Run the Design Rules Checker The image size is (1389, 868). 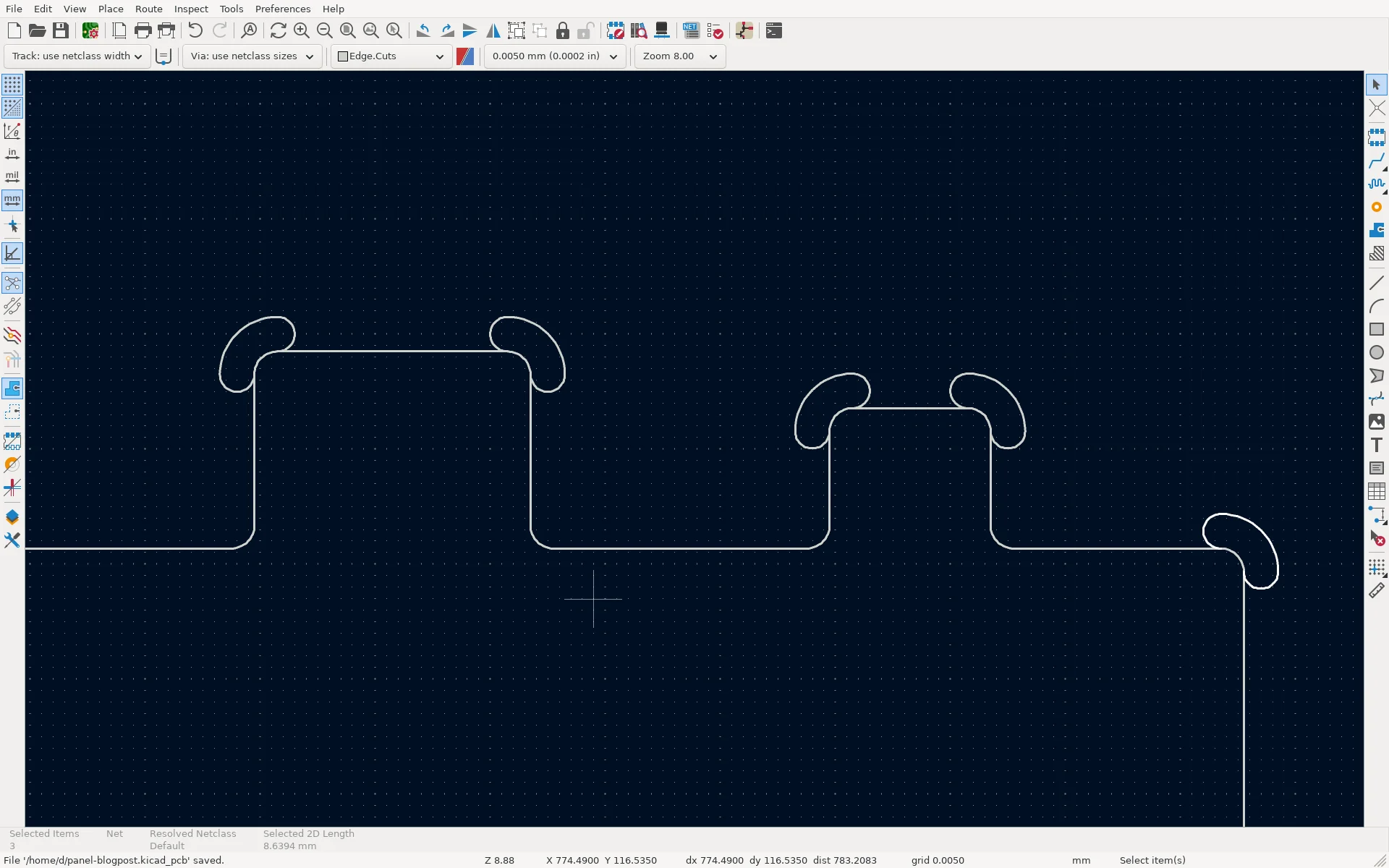click(x=715, y=30)
